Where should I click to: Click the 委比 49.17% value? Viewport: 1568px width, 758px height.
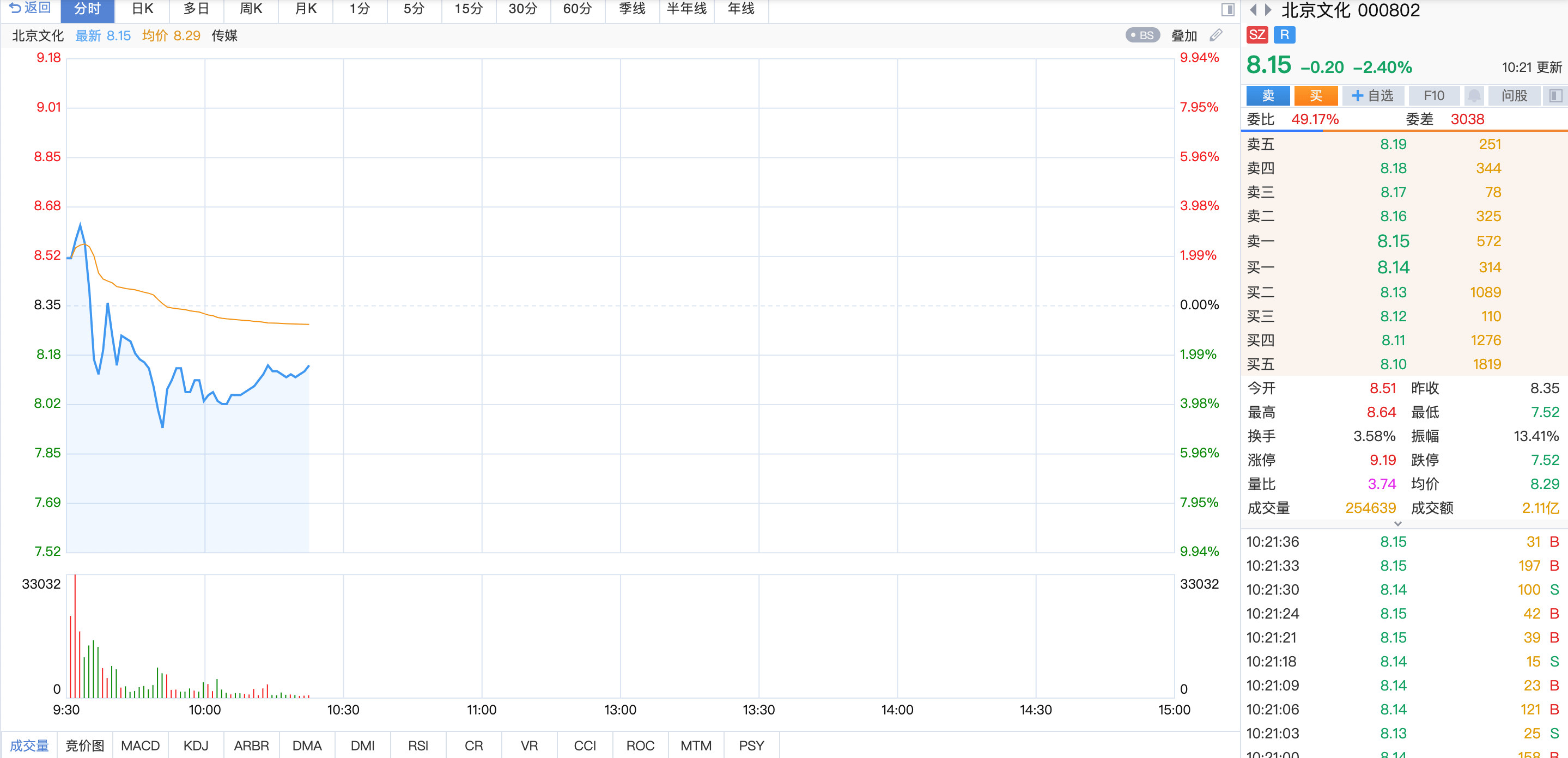[1315, 119]
